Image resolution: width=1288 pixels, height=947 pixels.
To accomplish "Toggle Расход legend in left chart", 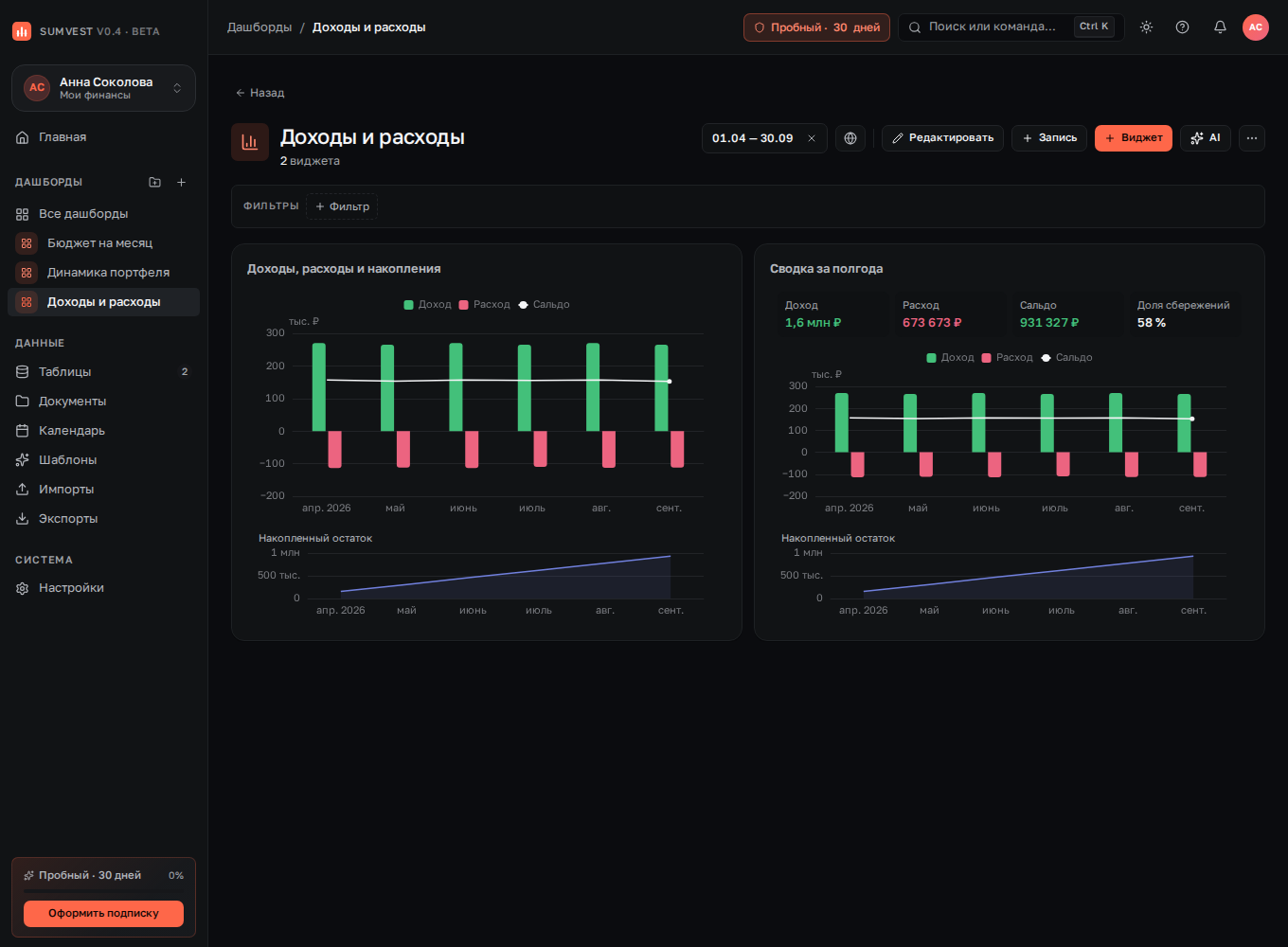I will (x=485, y=305).
